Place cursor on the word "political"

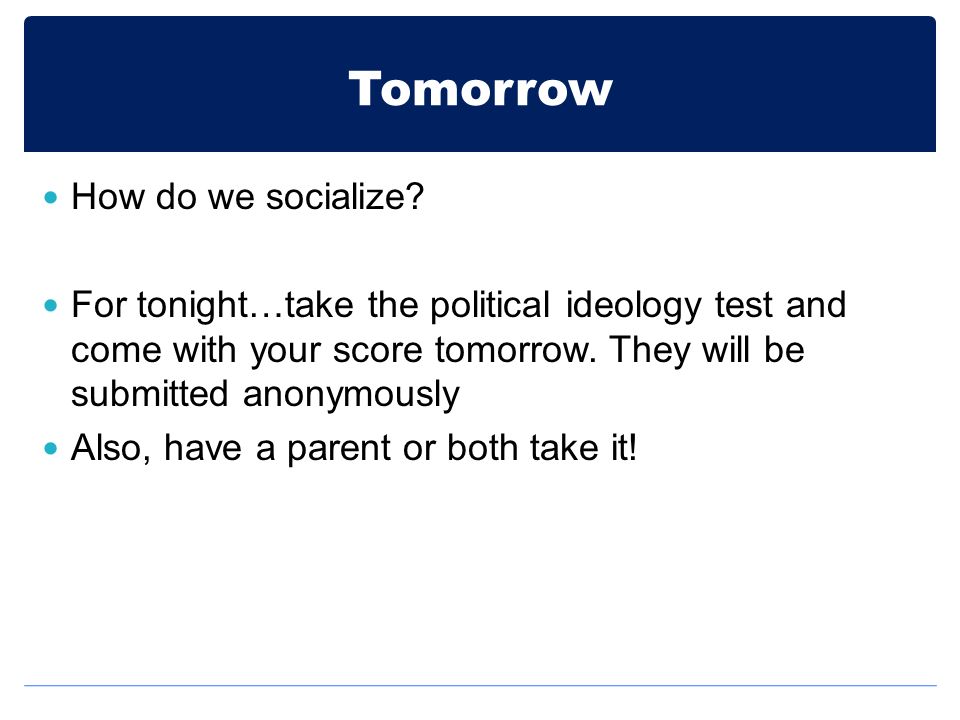point(490,305)
